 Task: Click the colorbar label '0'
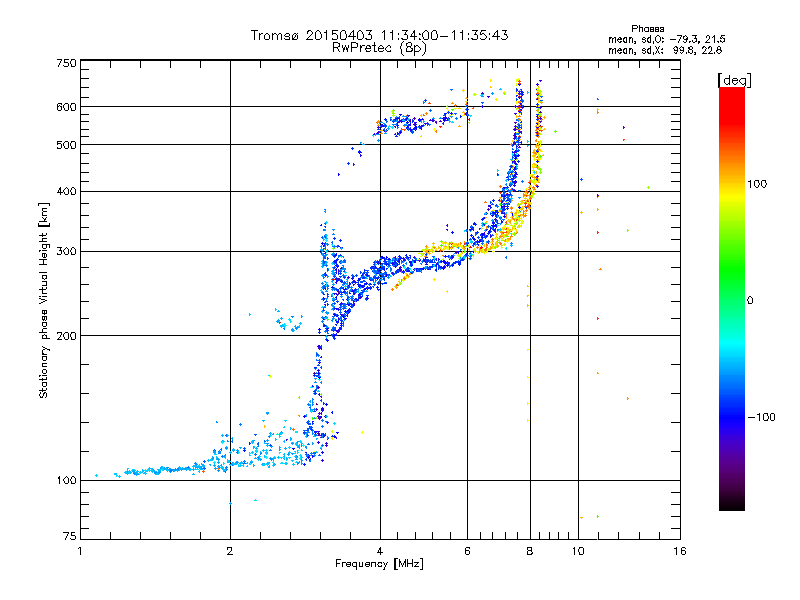tap(749, 301)
